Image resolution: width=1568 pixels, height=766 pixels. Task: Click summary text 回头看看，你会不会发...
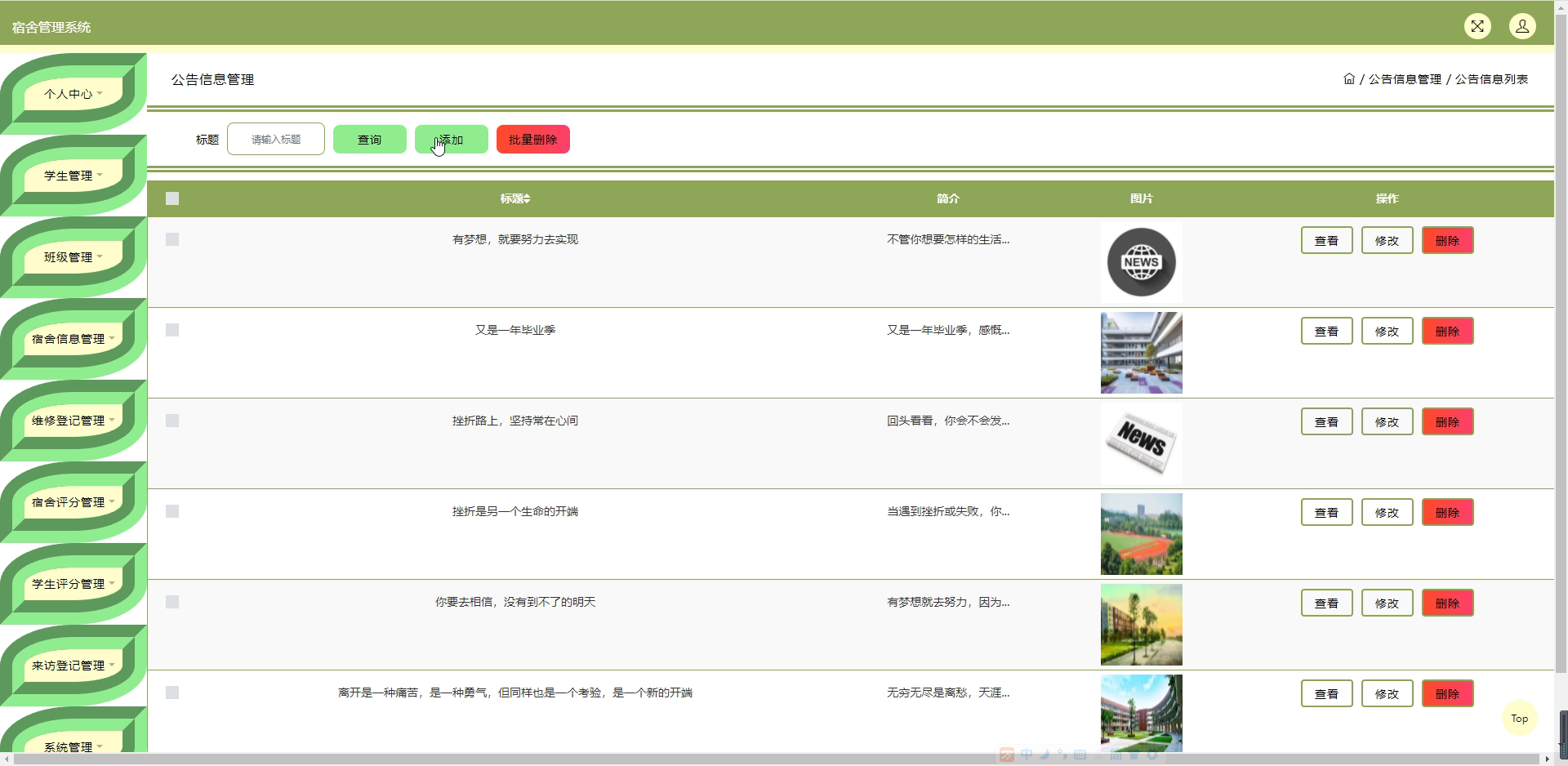948,421
